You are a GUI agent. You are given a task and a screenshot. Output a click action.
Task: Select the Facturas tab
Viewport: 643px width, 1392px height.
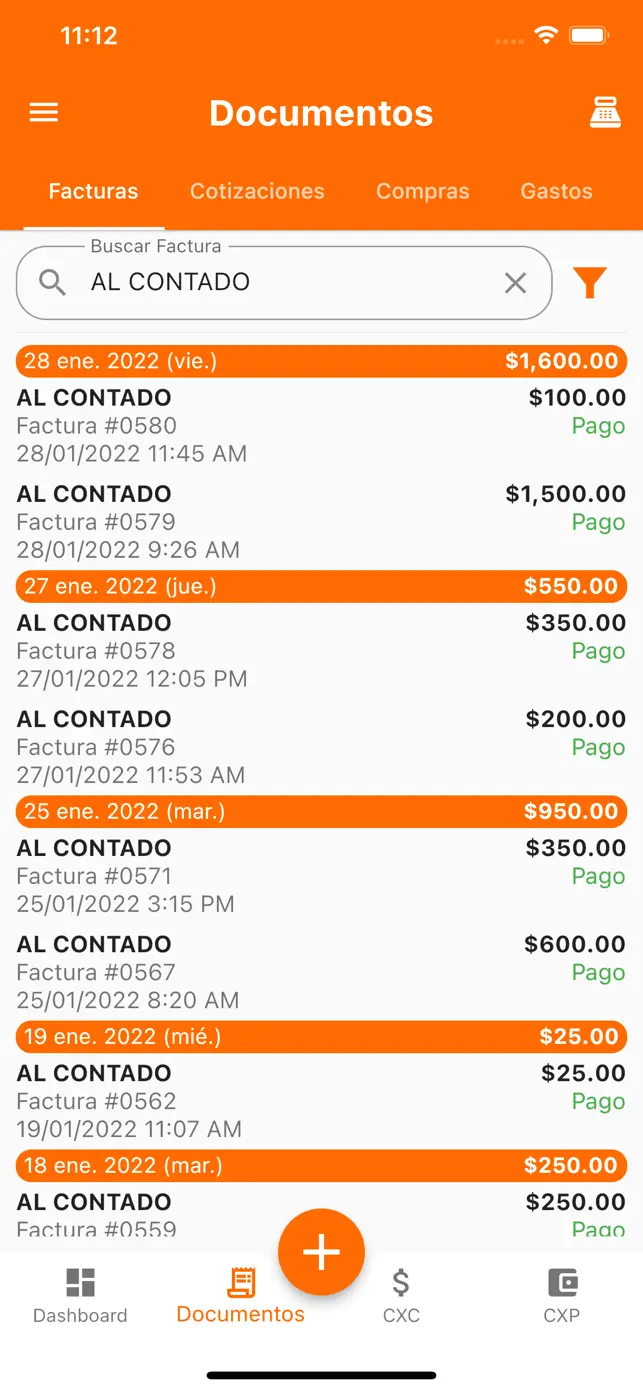[93, 191]
